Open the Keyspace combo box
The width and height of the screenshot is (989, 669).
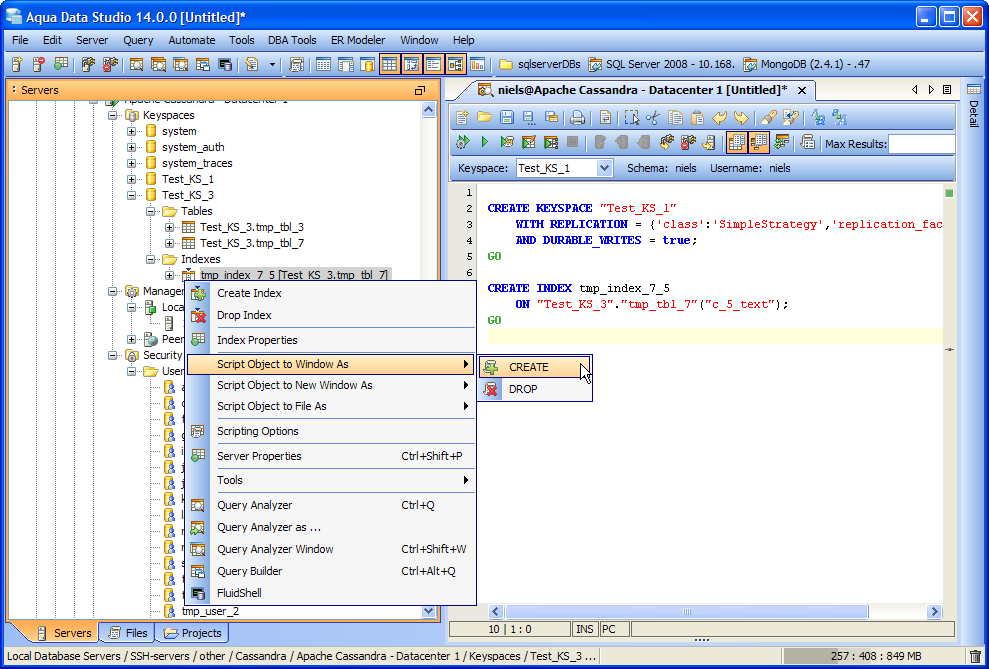point(565,168)
